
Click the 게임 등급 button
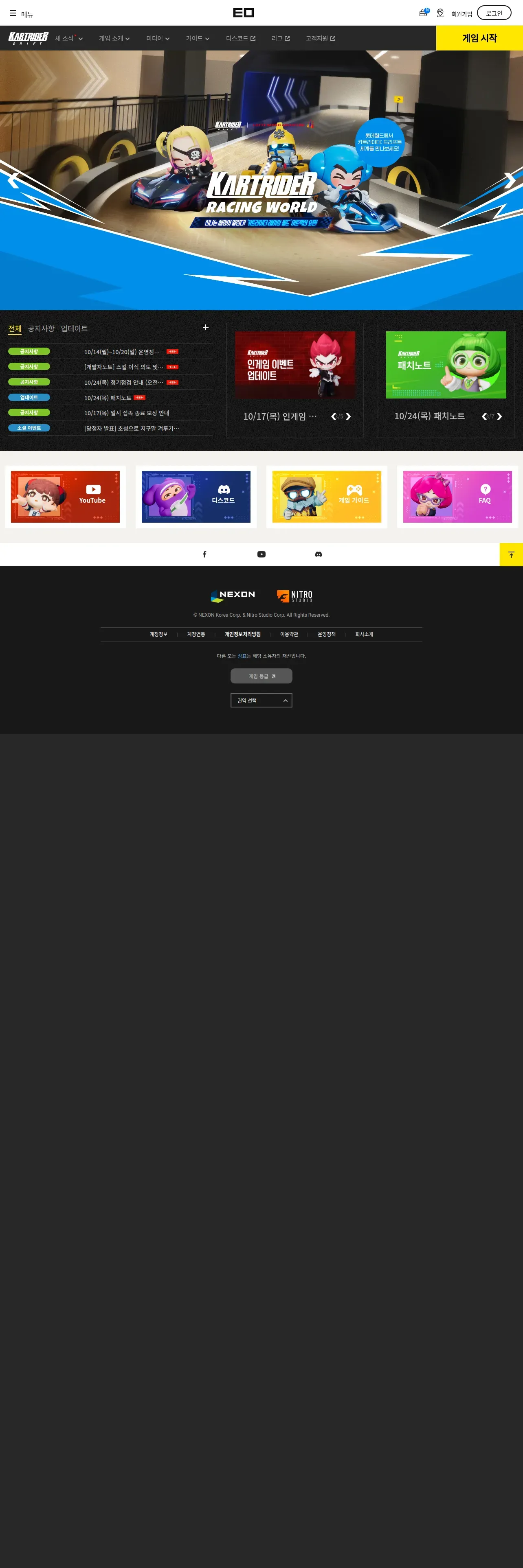pyautogui.click(x=261, y=676)
